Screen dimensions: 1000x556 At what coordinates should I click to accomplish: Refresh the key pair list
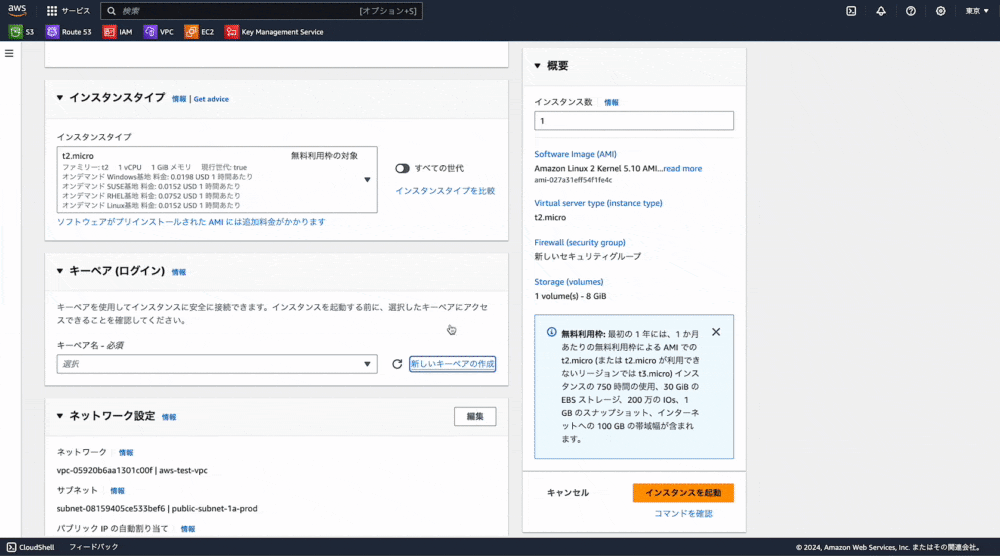(397, 364)
